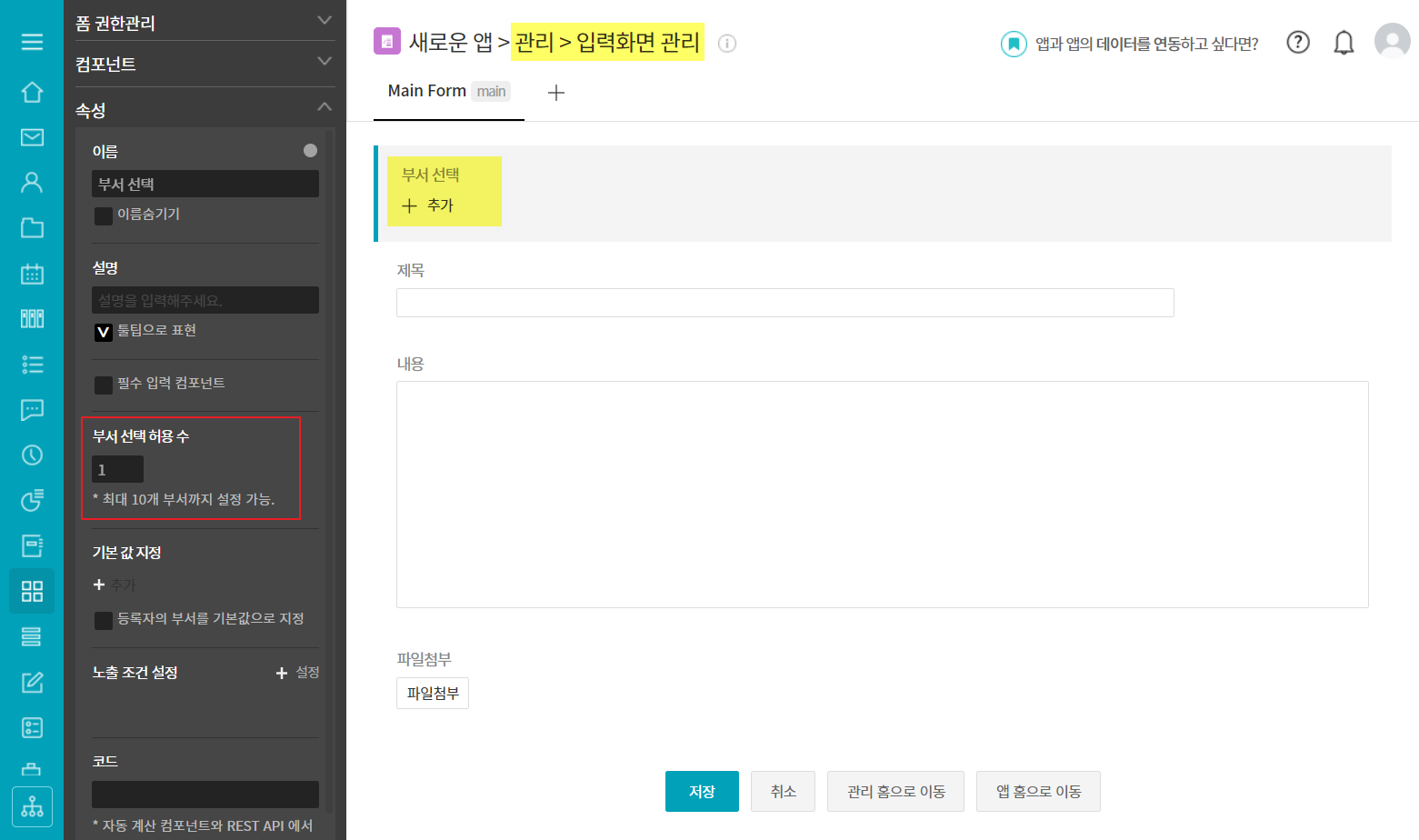The image size is (1419, 840).
Task: Click the 관리 홈으로 이동 button
Action: [895, 791]
